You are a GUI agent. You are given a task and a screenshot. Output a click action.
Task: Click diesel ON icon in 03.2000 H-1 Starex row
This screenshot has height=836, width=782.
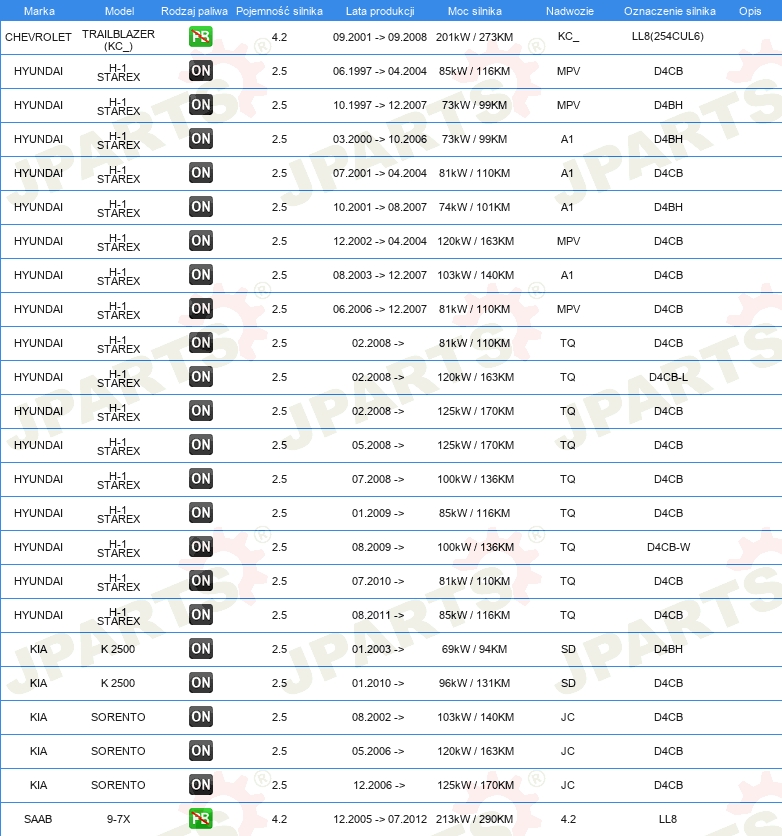pos(201,139)
